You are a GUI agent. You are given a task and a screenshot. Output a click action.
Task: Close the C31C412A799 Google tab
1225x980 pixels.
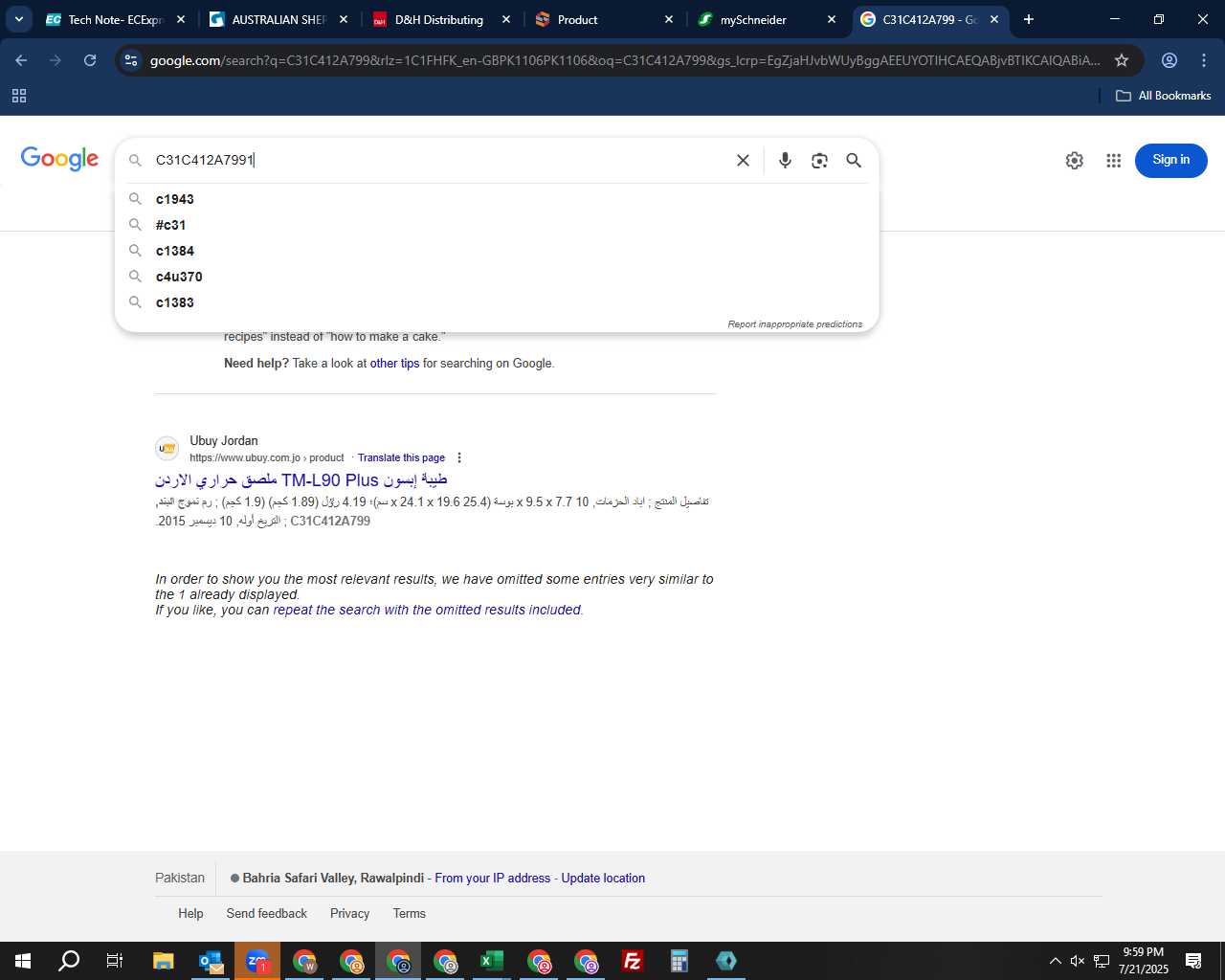(994, 19)
